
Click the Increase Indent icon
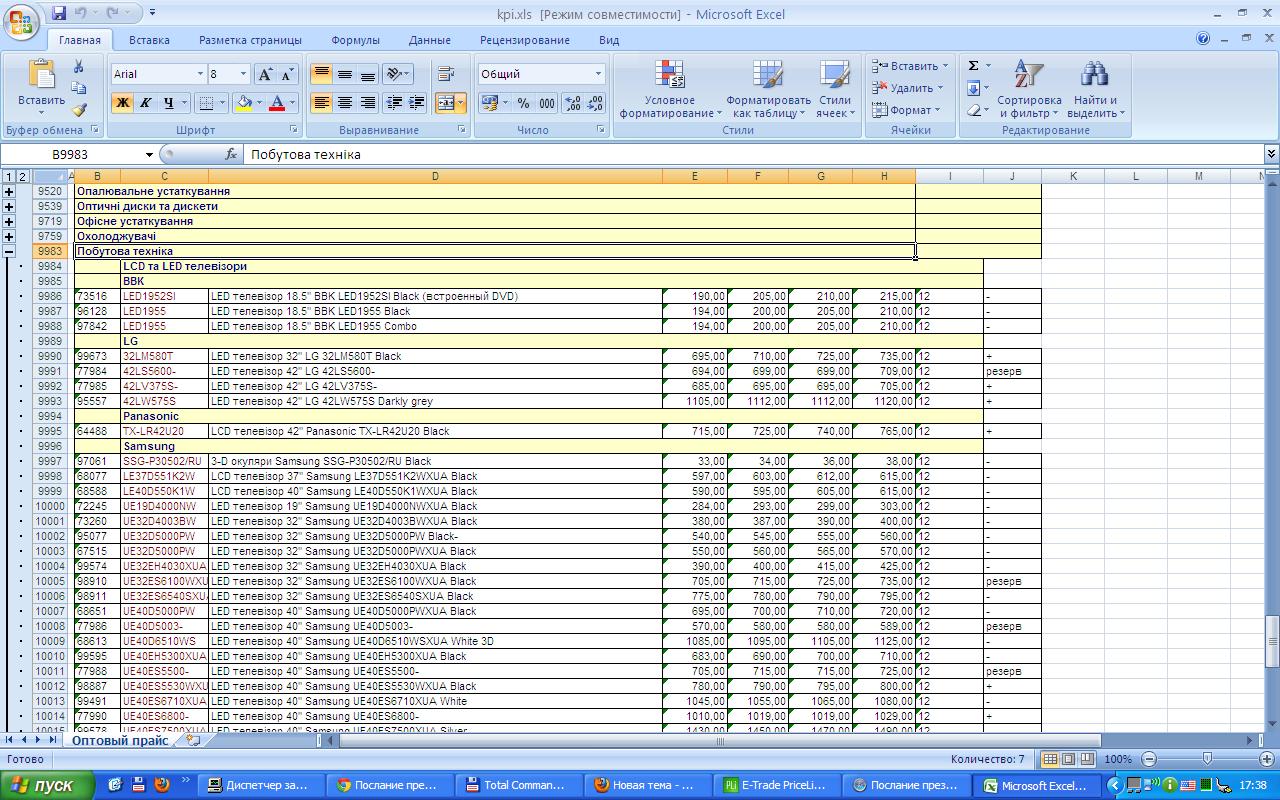click(x=417, y=103)
